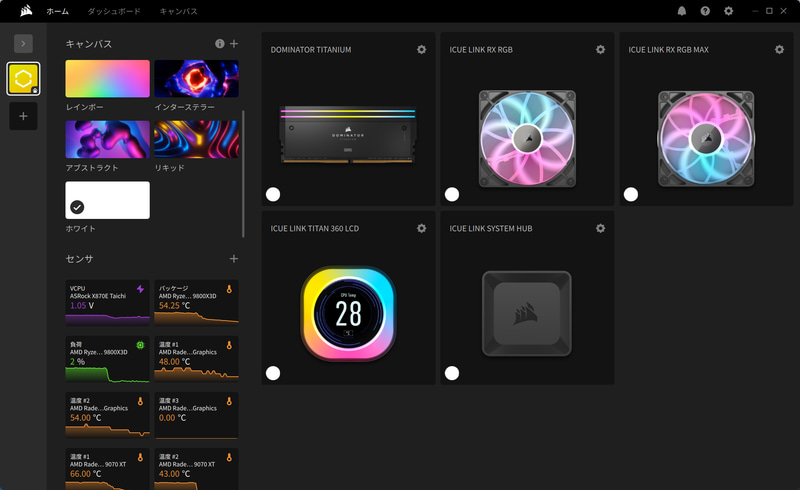Show canvas info icon
The height and width of the screenshot is (490, 800).
pos(219,44)
